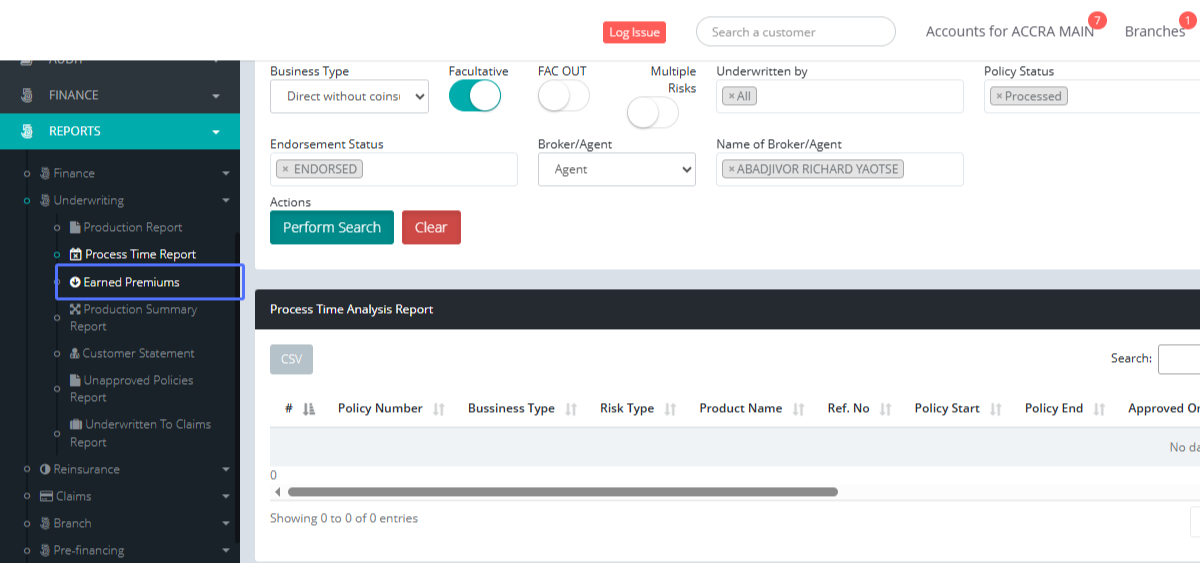
Task: Click the Finance sidebar module icon
Action: [x=27, y=95]
